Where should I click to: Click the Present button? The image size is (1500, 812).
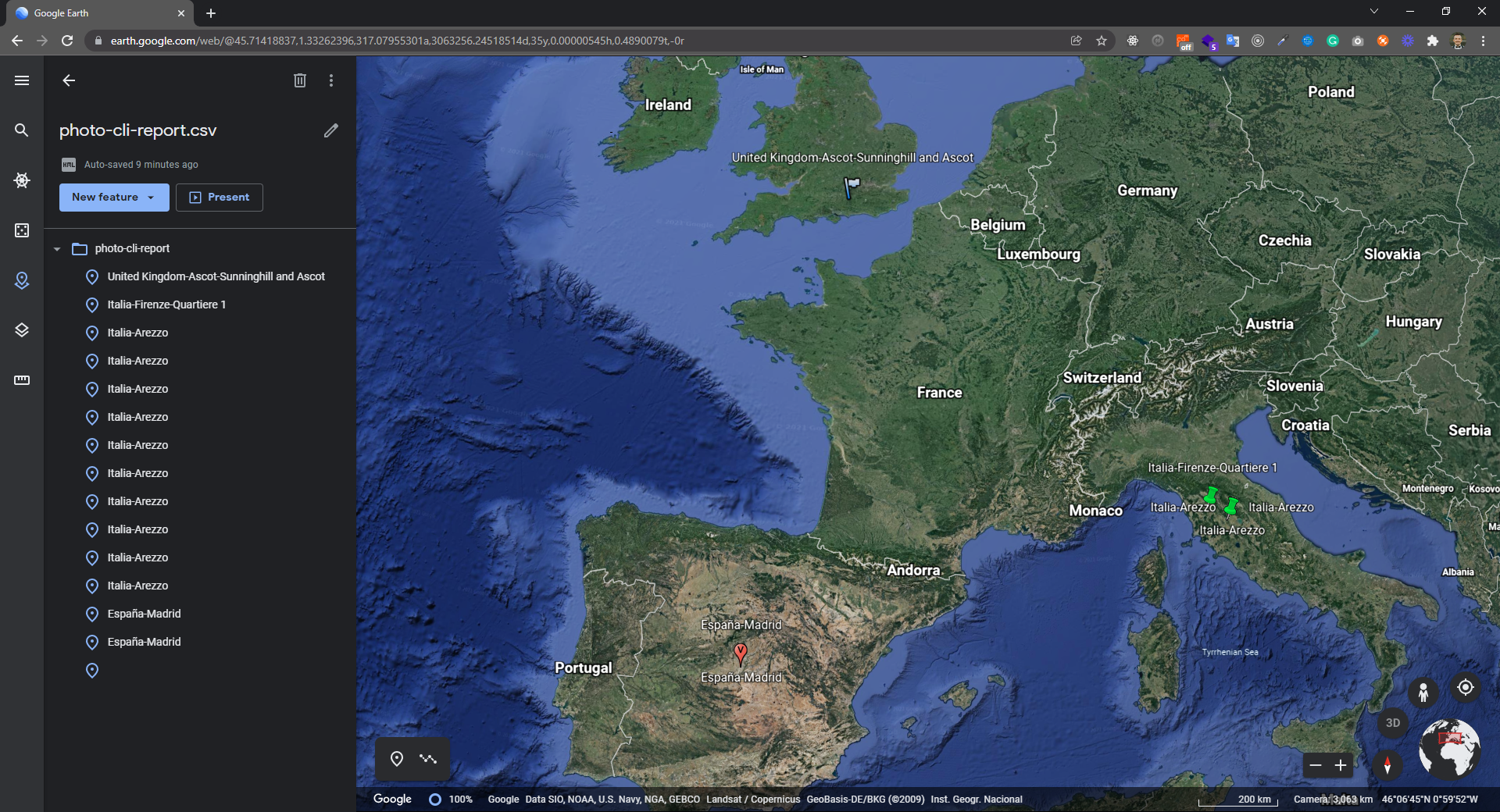click(x=219, y=197)
